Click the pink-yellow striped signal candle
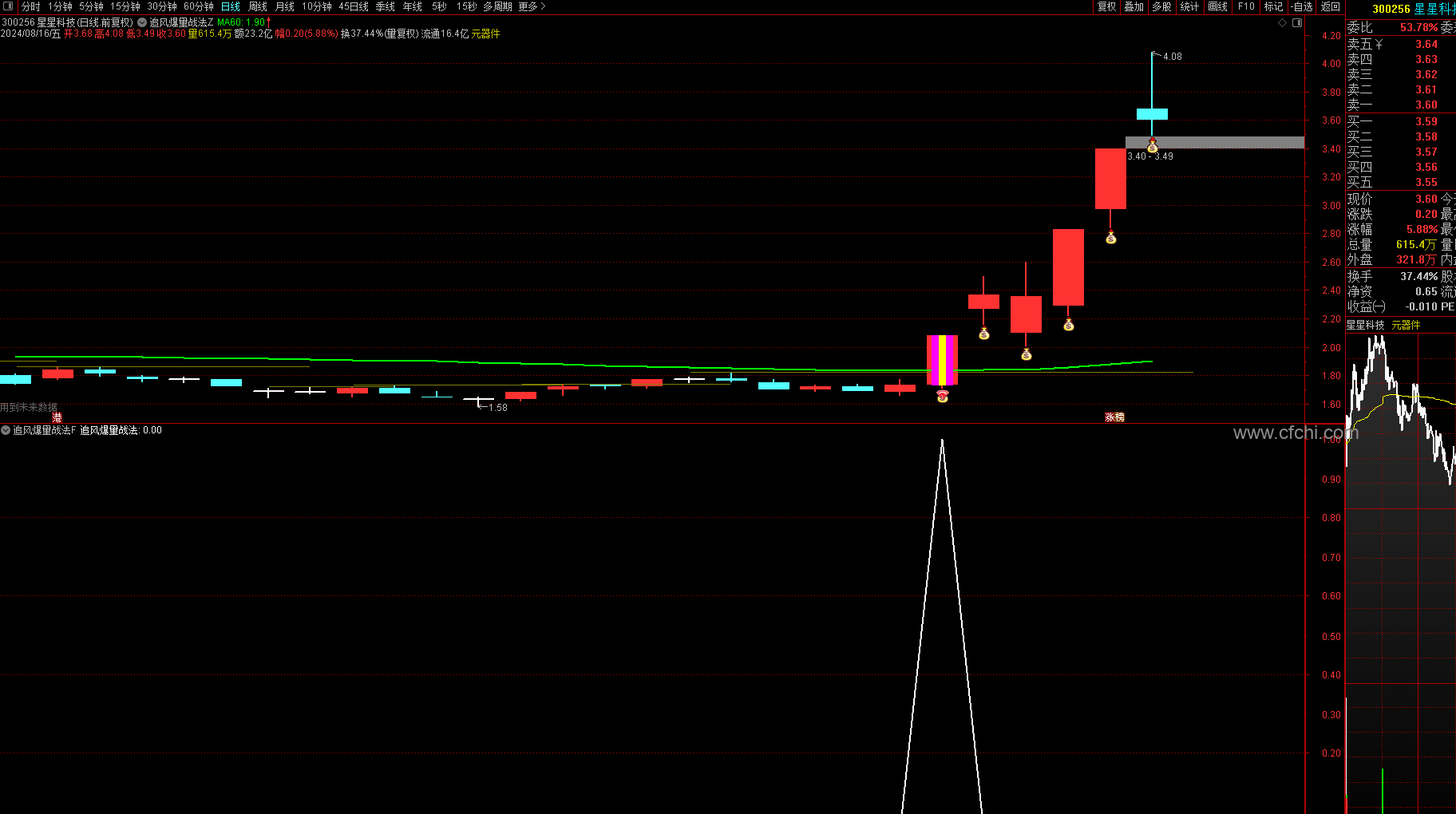The width and height of the screenshot is (1456, 814). click(x=942, y=361)
